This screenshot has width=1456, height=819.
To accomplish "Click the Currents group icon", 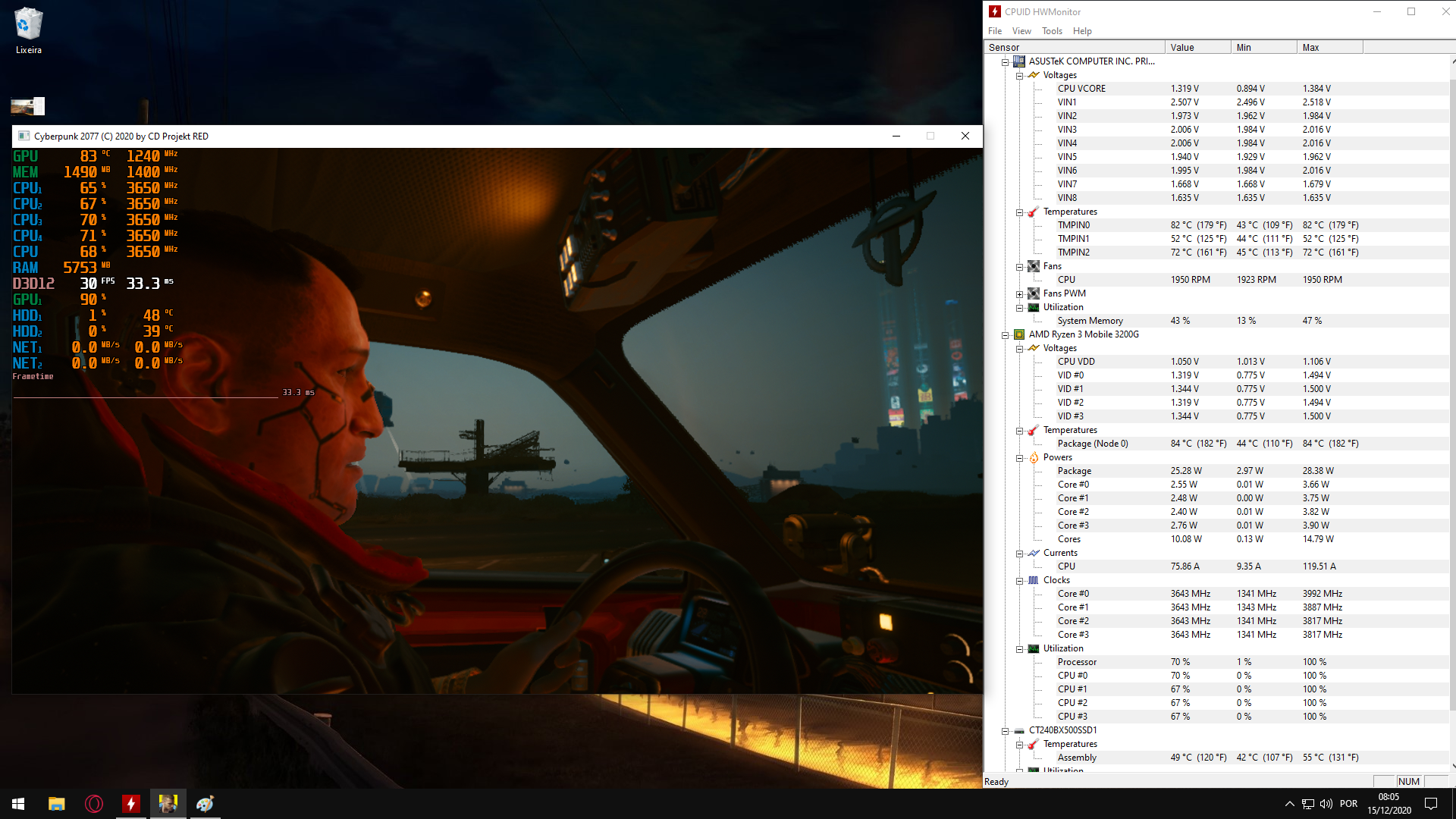I will pyautogui.click(x=1033, y=553).
